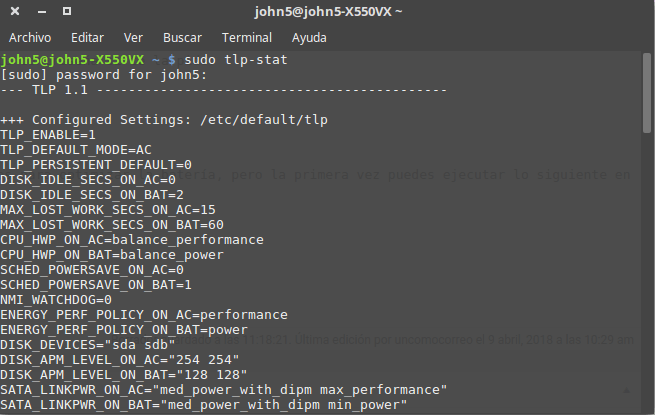The image size is (655, 415).
Task: Click the SATA_LINKPWR_ON_BAT line
Action: pos(203,405)
